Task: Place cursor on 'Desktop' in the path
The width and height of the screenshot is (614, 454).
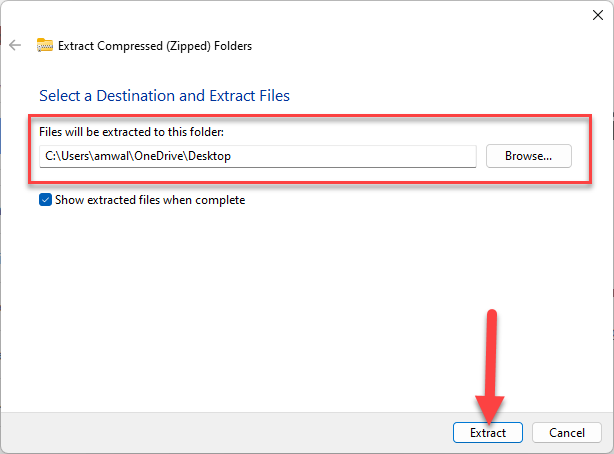Action: point(209,156)
